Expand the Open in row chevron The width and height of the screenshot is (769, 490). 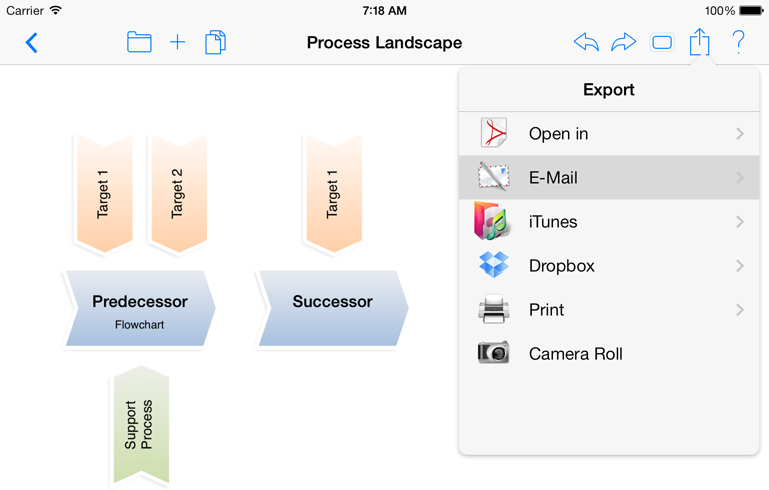coord(740,133)
